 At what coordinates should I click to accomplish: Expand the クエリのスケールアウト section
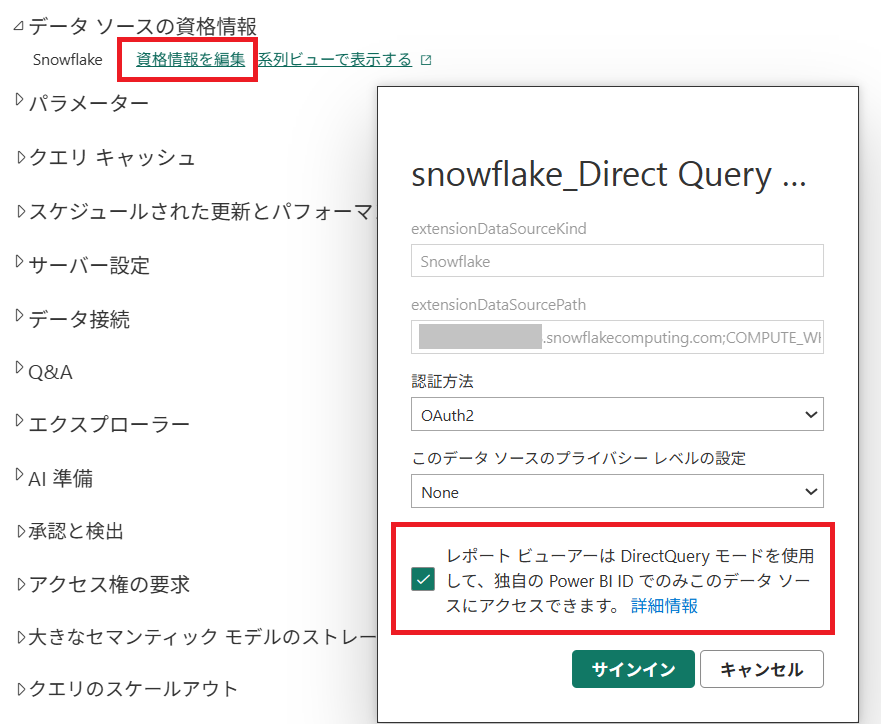pyautogui.click(x=21, y=689)
